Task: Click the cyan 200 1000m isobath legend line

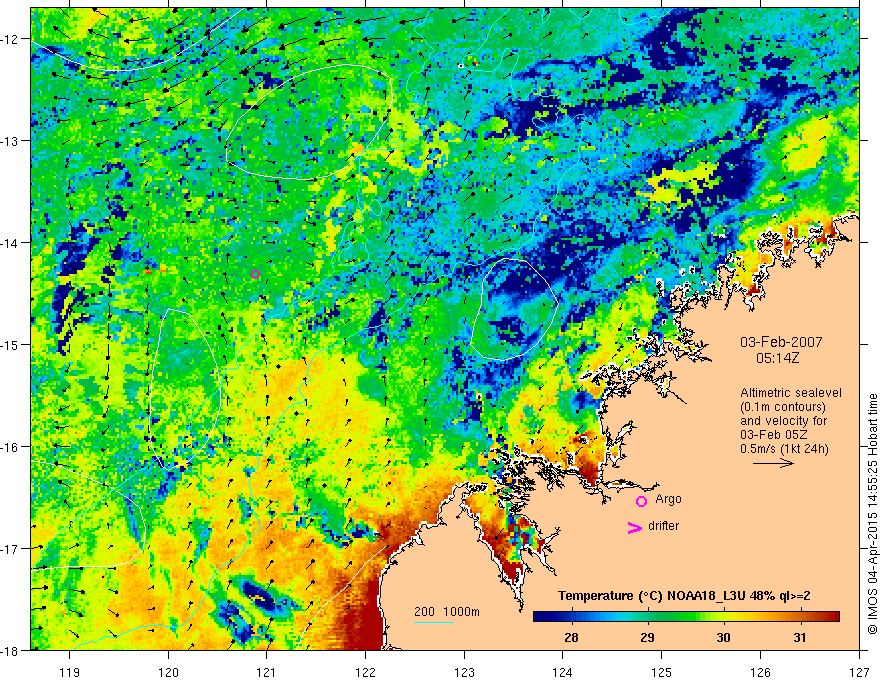Action: [x=433, y=622]
